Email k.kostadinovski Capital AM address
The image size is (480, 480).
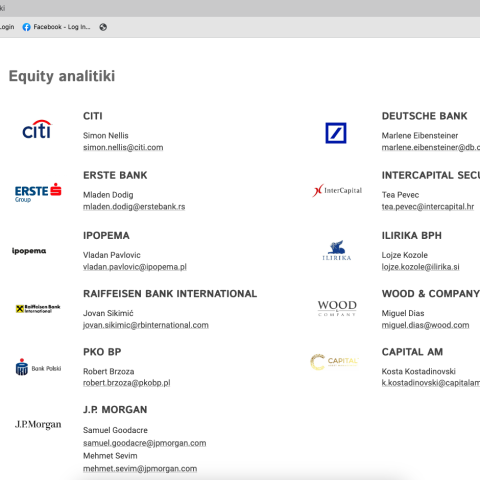point(431,383)
